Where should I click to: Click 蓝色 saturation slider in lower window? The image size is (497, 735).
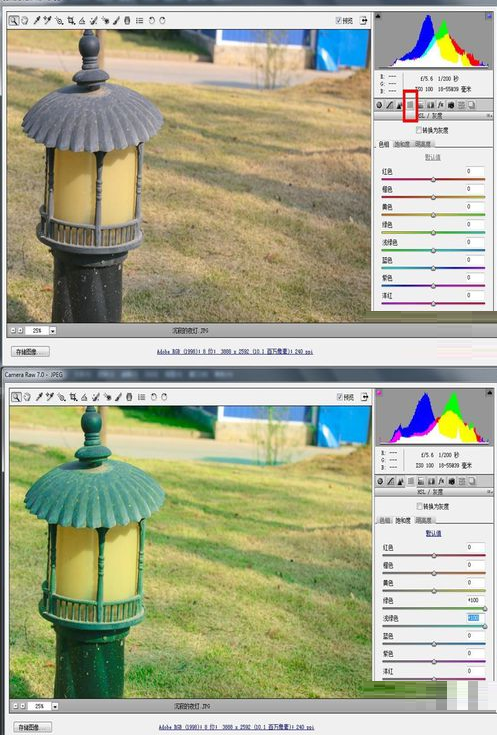434,644
